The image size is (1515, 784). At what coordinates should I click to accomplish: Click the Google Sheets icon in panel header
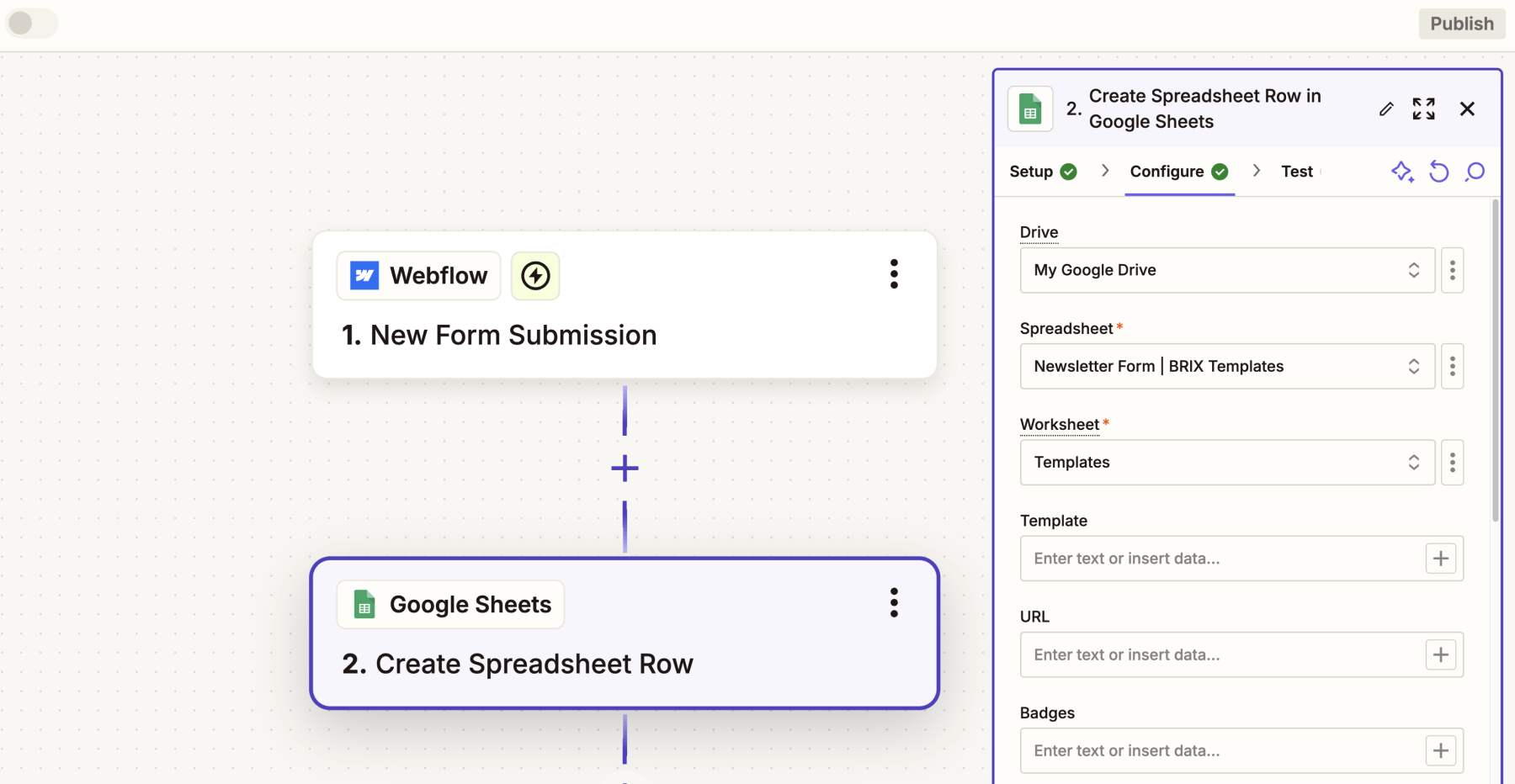(1030, 109)
